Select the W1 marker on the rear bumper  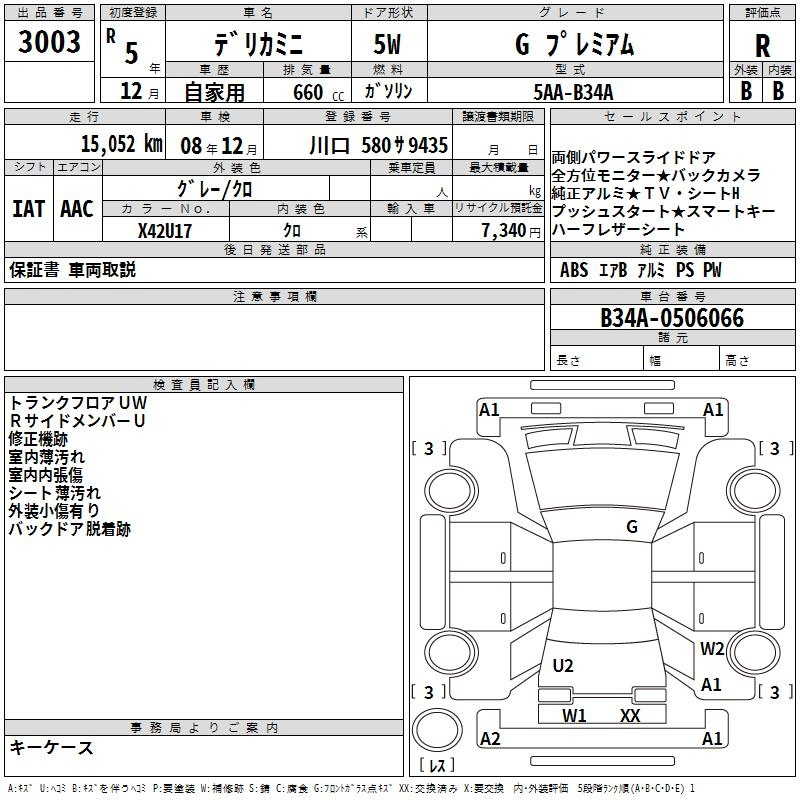574,715
